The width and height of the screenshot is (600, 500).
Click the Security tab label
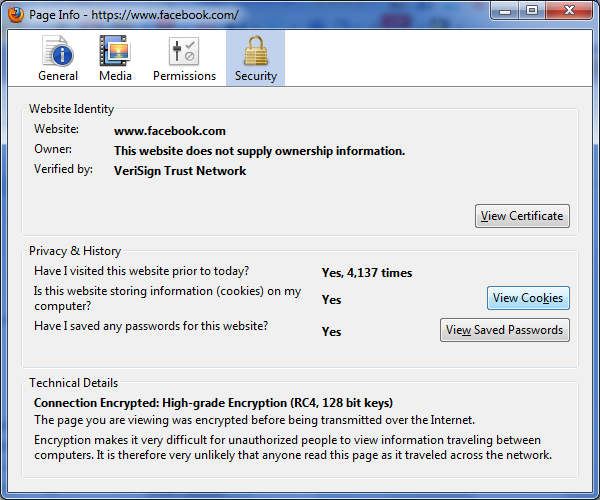[x=256, y=76]
